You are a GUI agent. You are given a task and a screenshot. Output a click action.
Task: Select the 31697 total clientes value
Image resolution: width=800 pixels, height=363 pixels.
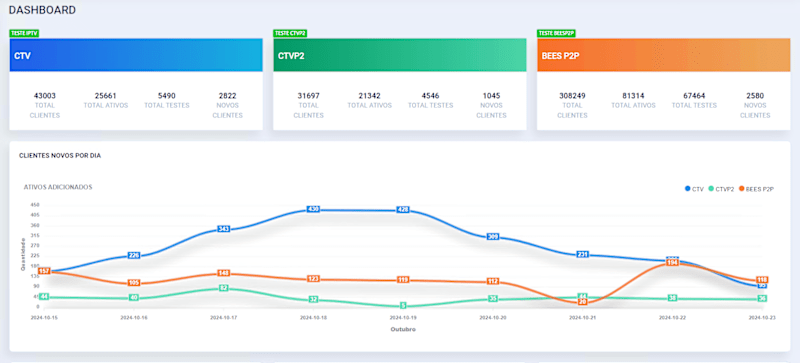309,95
